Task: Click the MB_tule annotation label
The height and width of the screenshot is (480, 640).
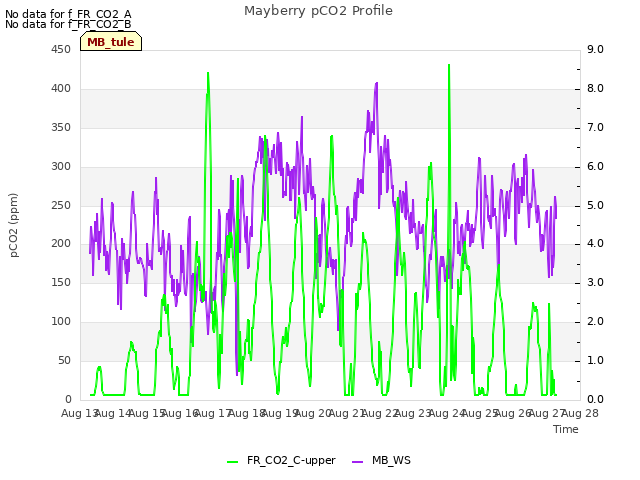Action: pyautogui.click(x=111, y=42)
